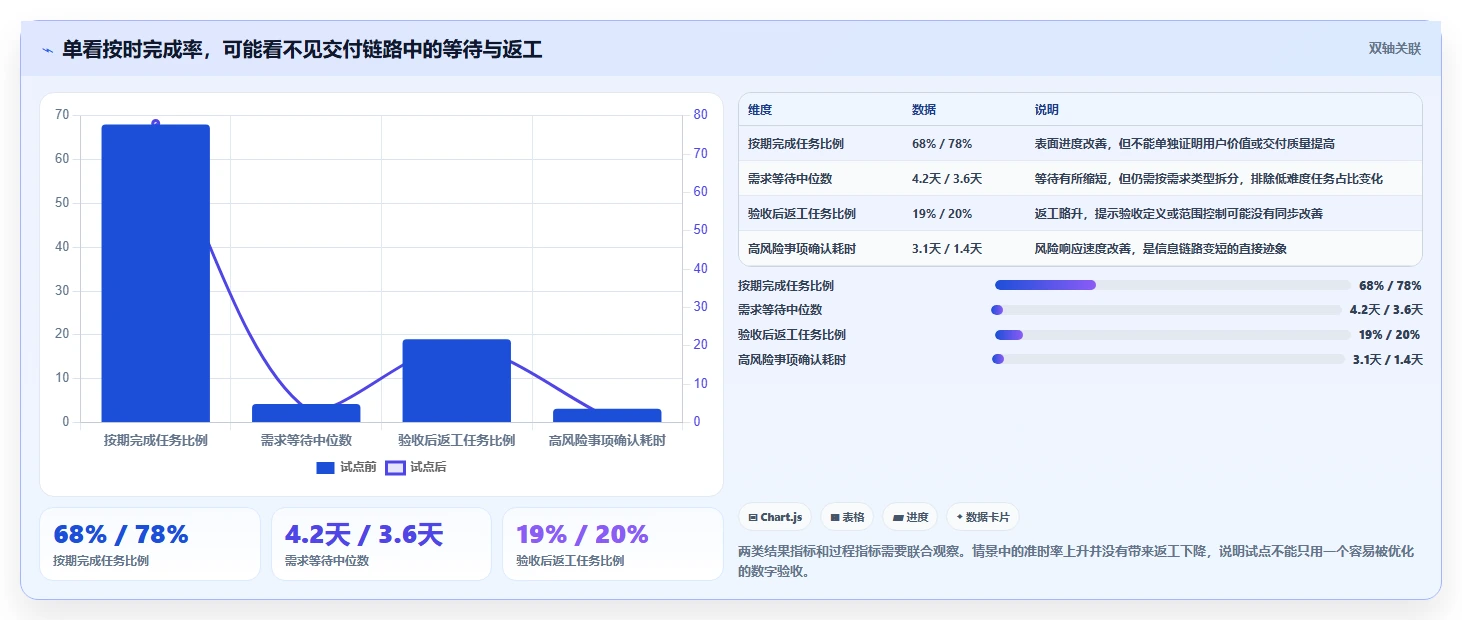Screen dimensions: 1462x620
Task: Click the icon inside the 进度 chip
Action: tap(898, 518)
